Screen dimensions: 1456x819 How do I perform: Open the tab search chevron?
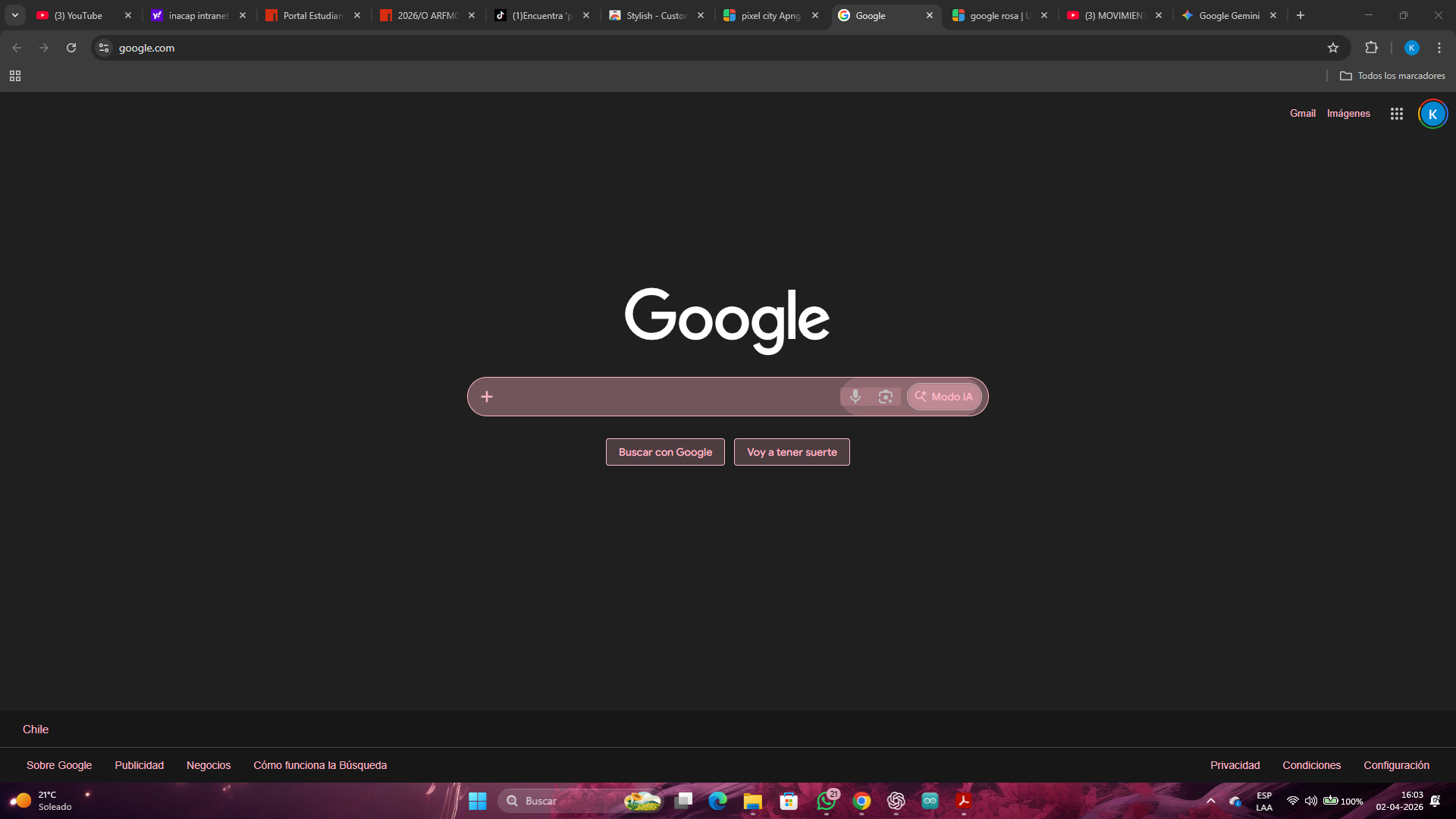14,14
